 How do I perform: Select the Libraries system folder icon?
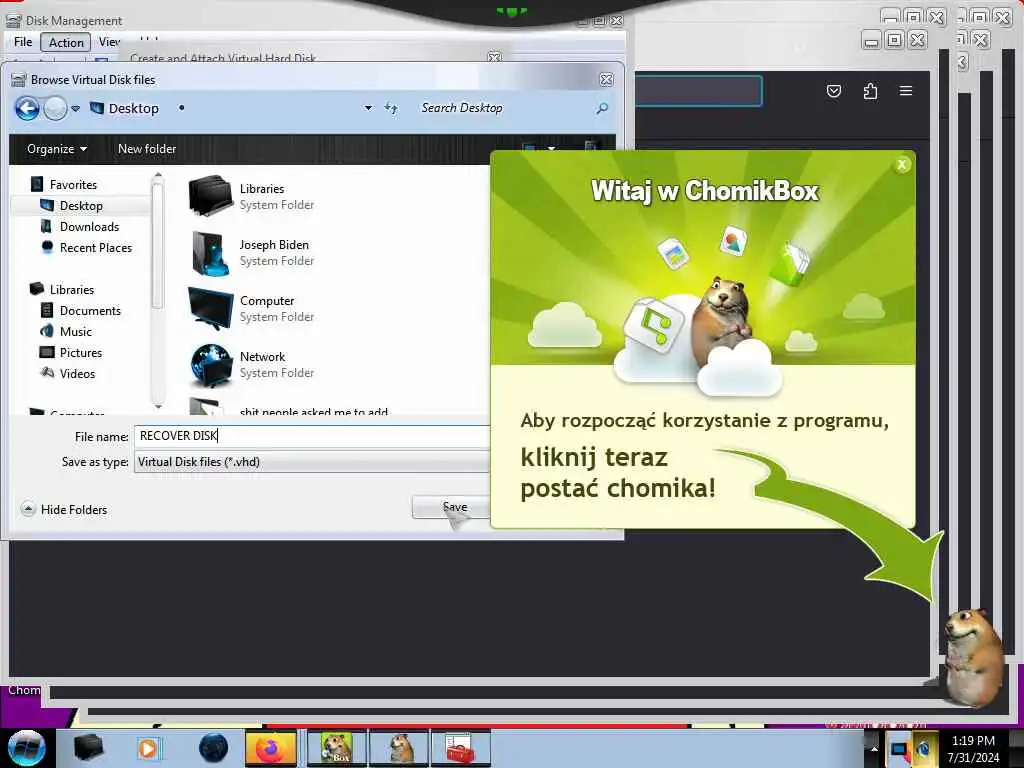[210, 195]
